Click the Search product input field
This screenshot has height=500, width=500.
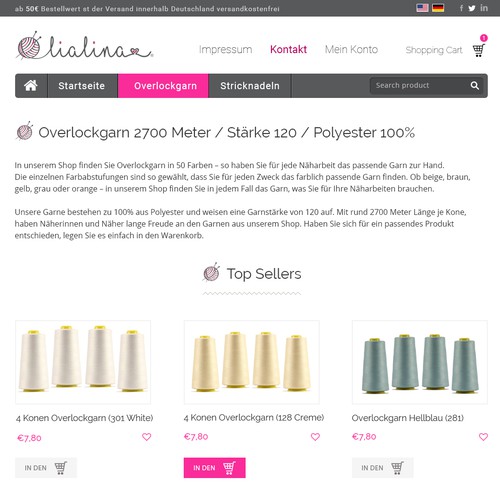(419, 86)
